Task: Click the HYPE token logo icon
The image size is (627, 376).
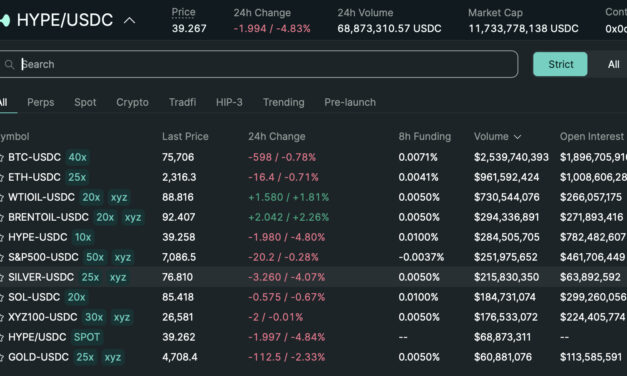Action: [5, 20]
